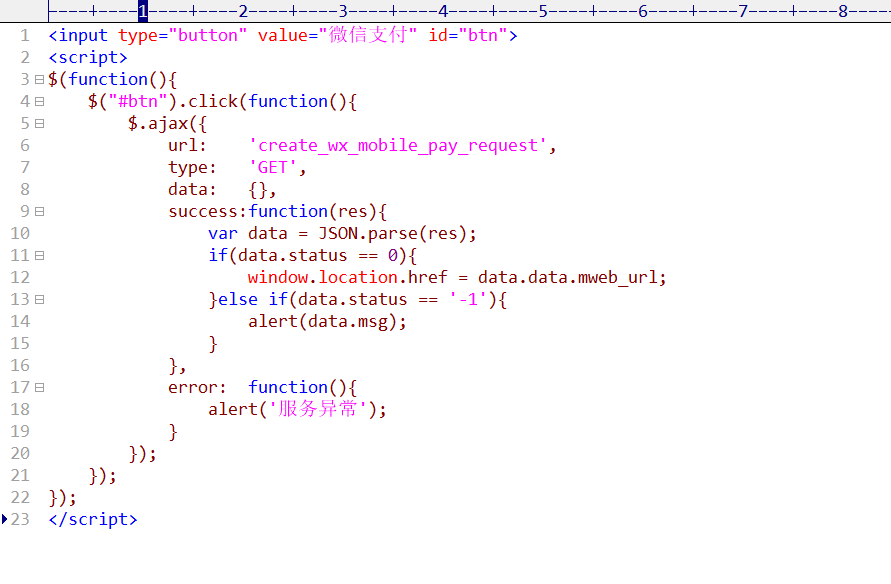The image size is (891, 584).
Task: Click gutter line number 14
Action: click(x=20, y=322)
